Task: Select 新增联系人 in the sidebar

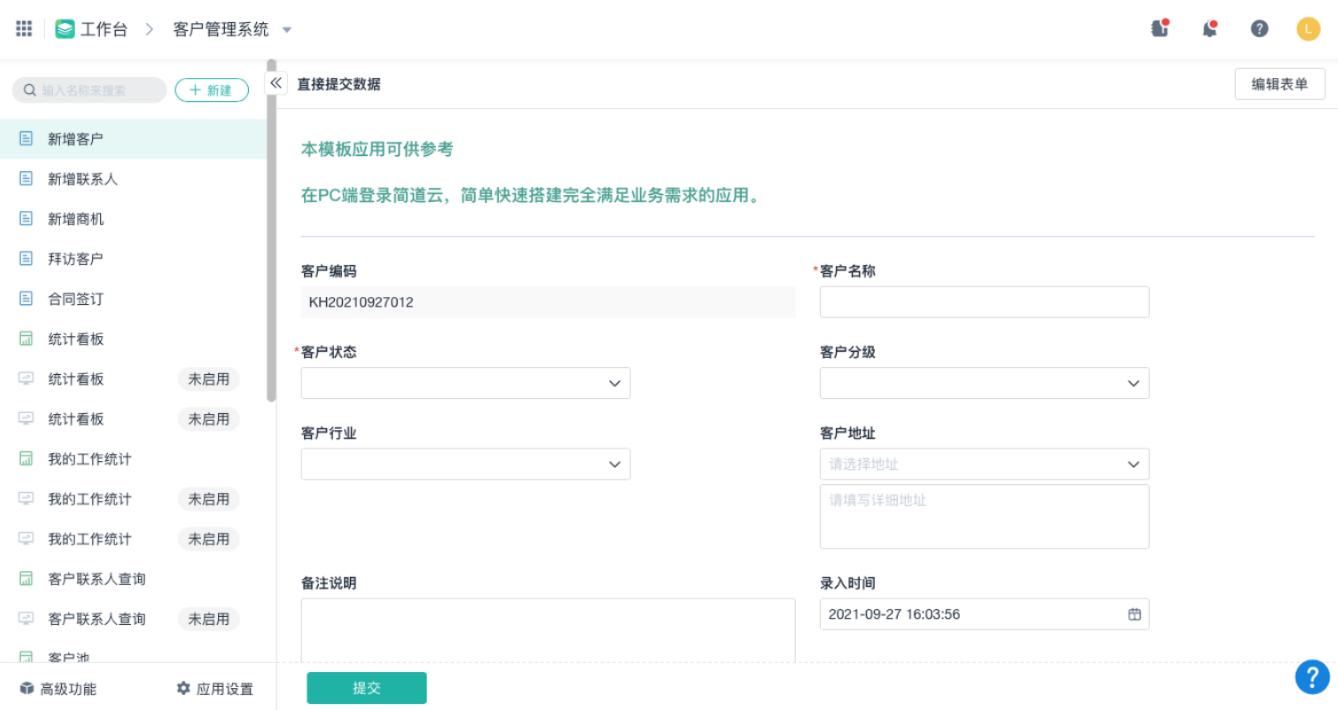Action: pyautogui.click(x=83, y=179)
